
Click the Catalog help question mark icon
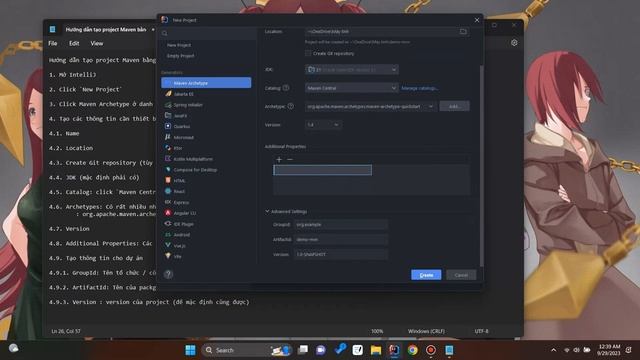[286, 88]
